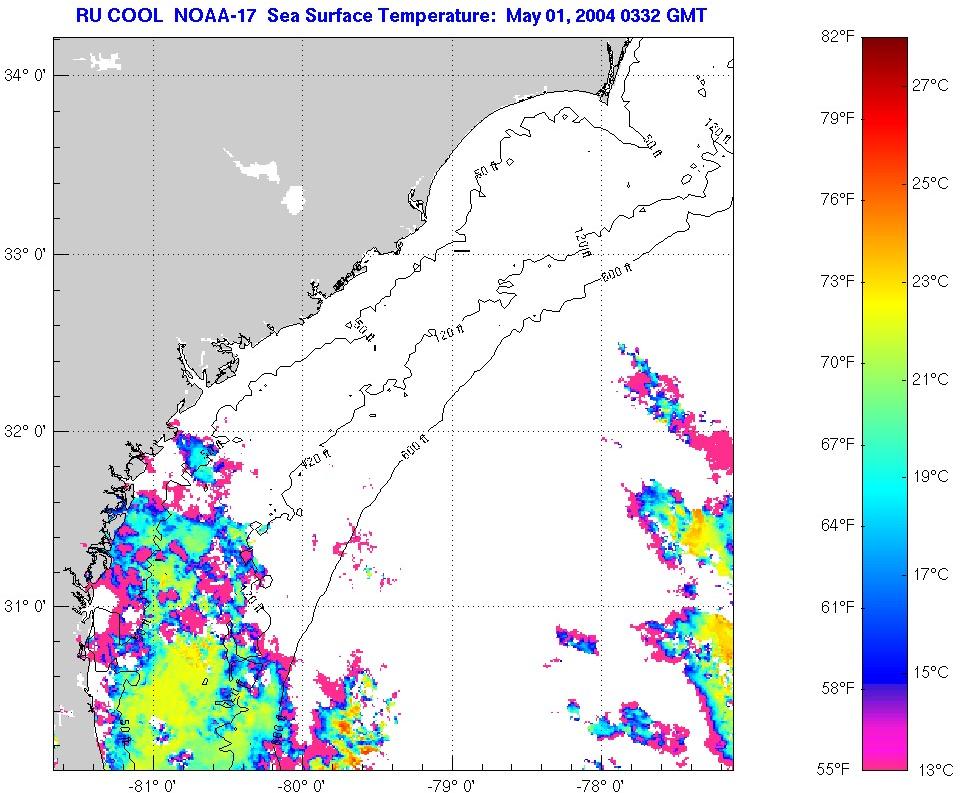
Task: Click the '17°C' colorbar label
Action: pos(931,574)
